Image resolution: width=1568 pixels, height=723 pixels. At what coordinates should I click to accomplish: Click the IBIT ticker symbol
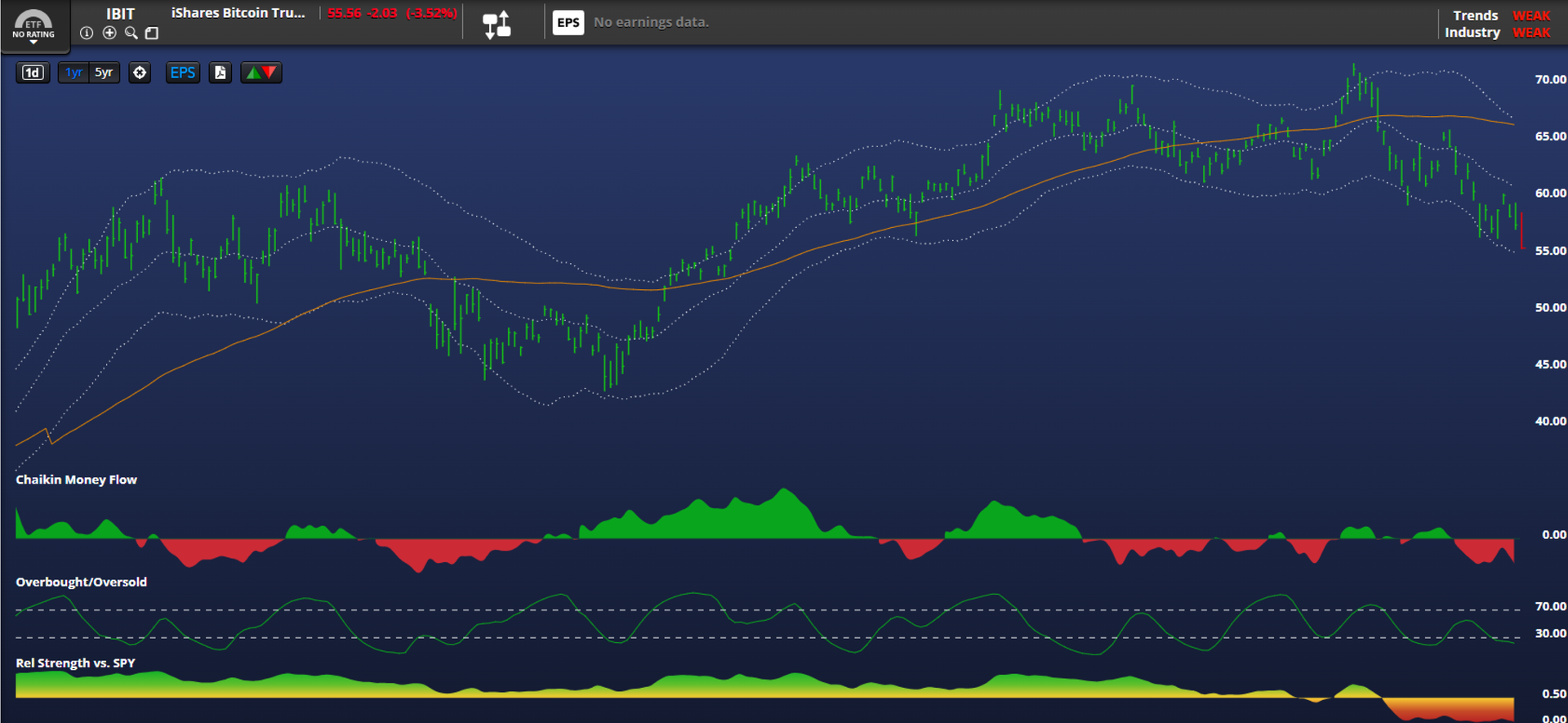(x=120, y=14)
